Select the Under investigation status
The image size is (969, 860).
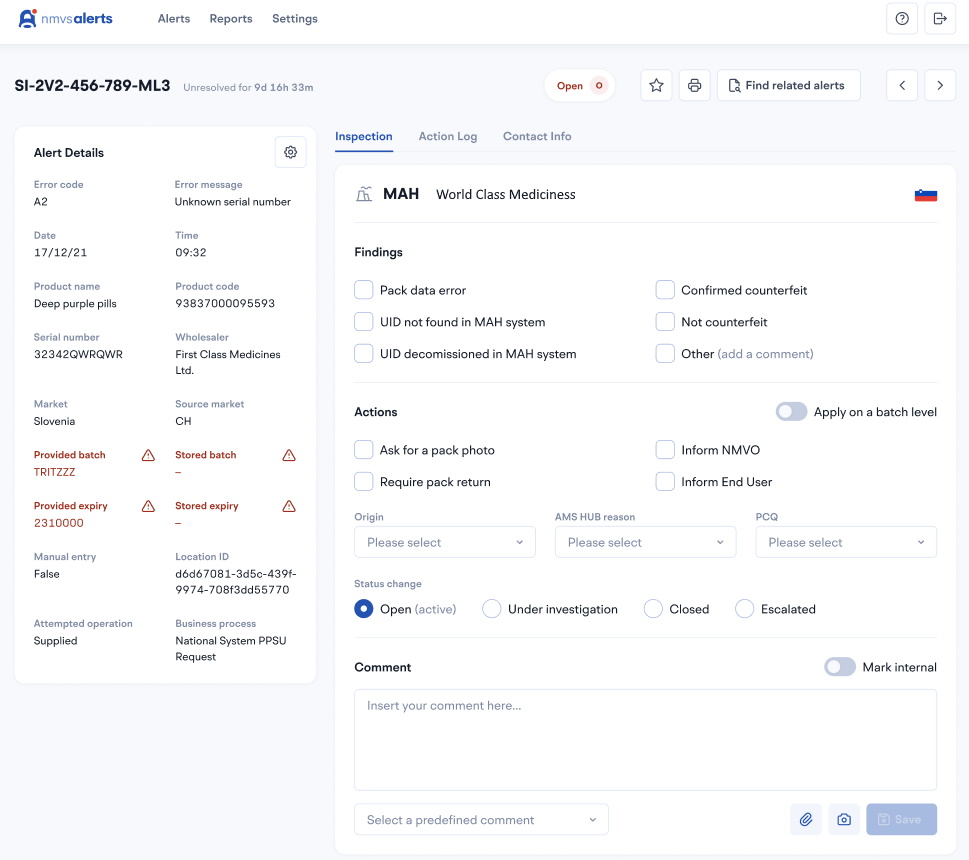(x=492, y=609)
